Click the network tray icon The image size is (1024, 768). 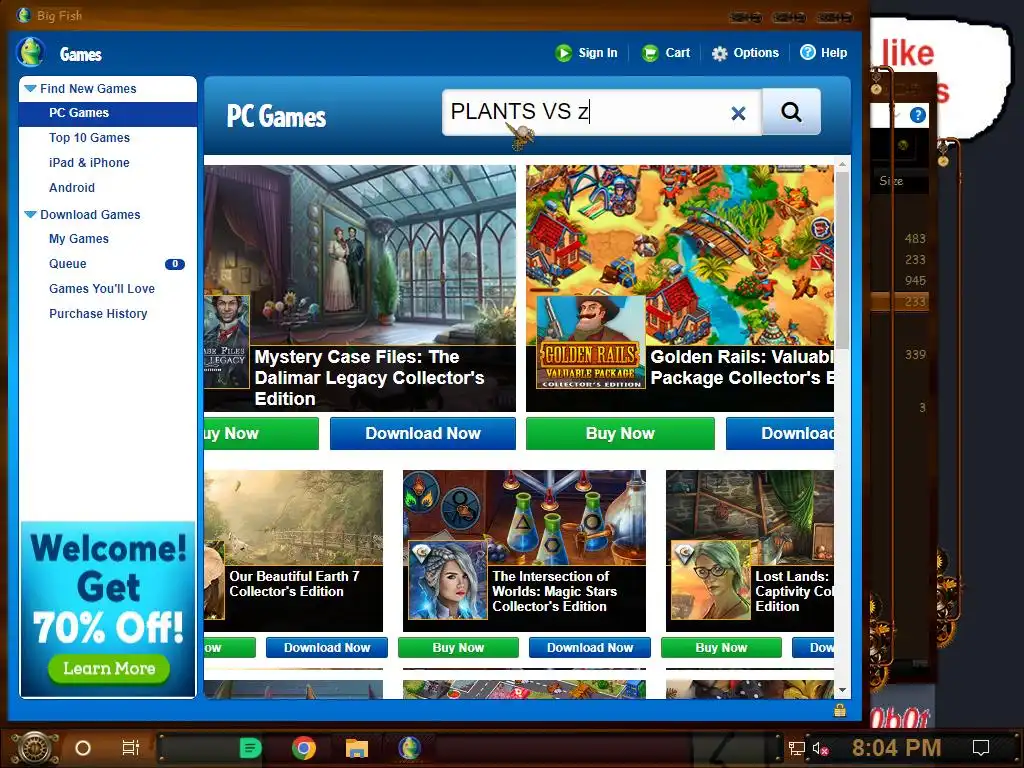point(796,748)
